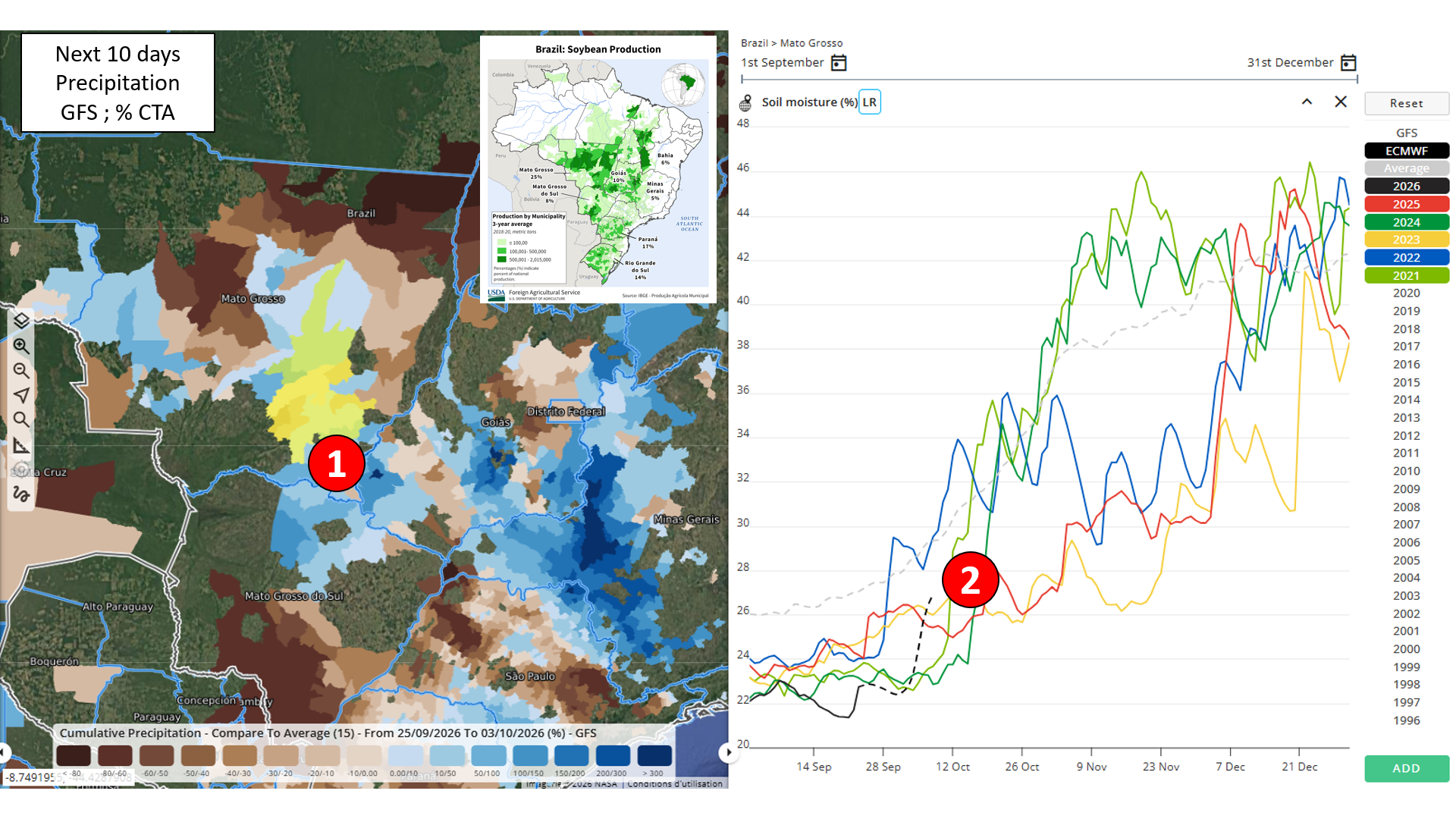Click the Reset button
The height and width of the screenshot is (819, 1456).
pos(1407,103)
